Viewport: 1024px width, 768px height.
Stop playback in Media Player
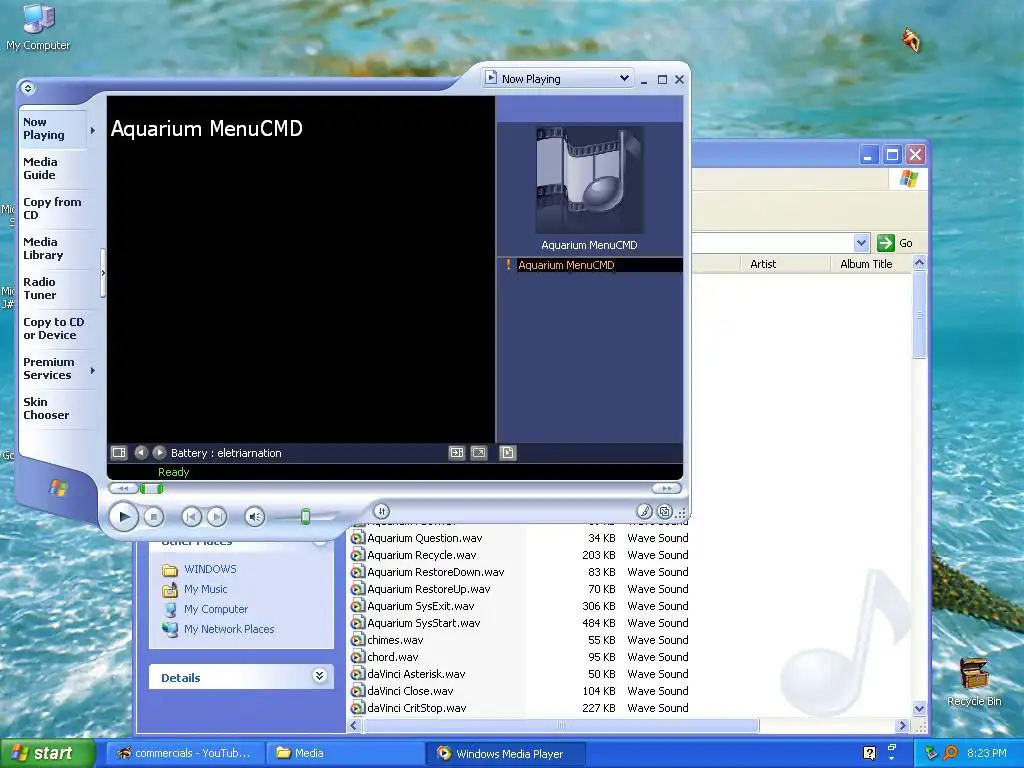click(153, 517)
